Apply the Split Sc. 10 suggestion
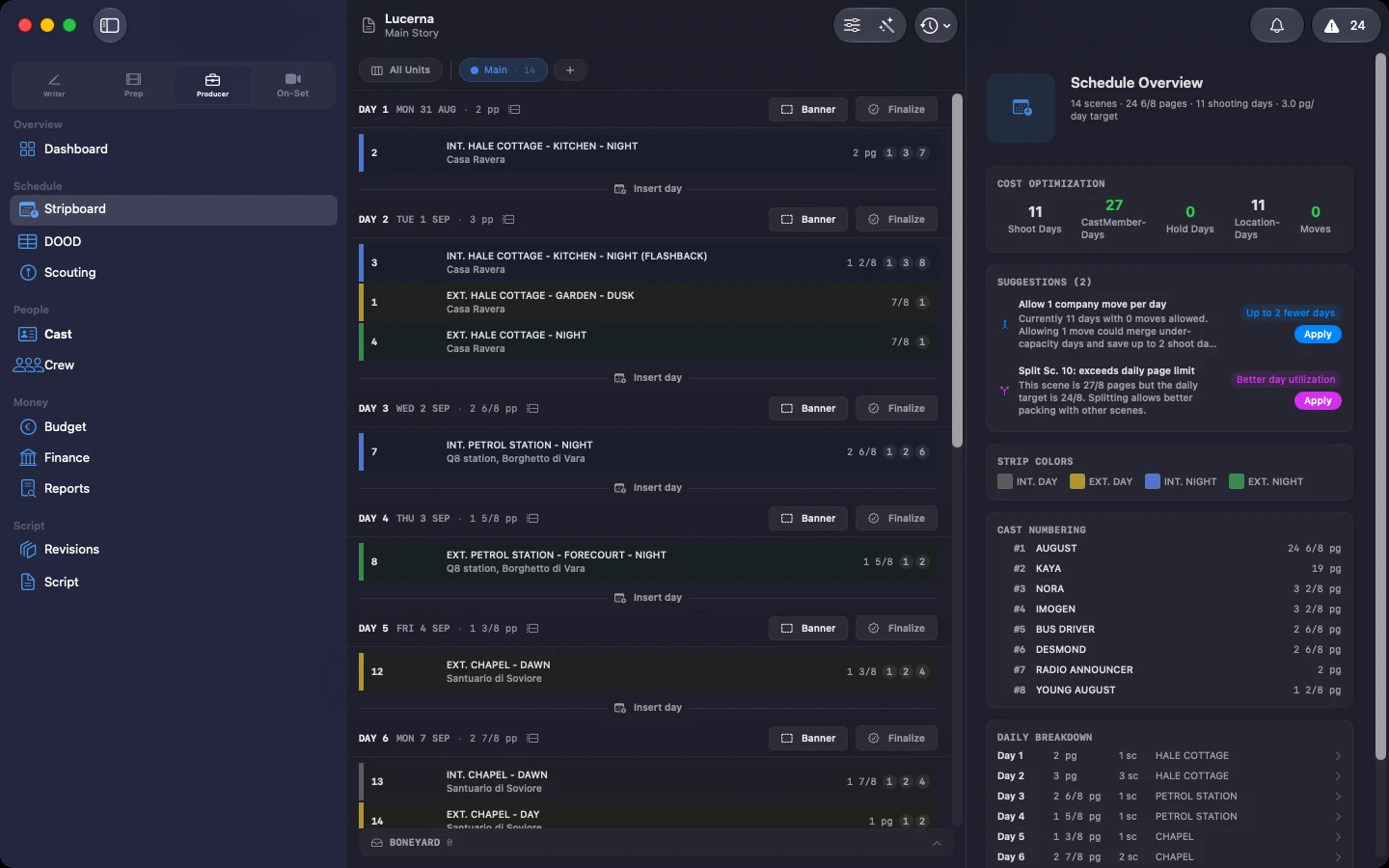 (x=1318, y=401)
